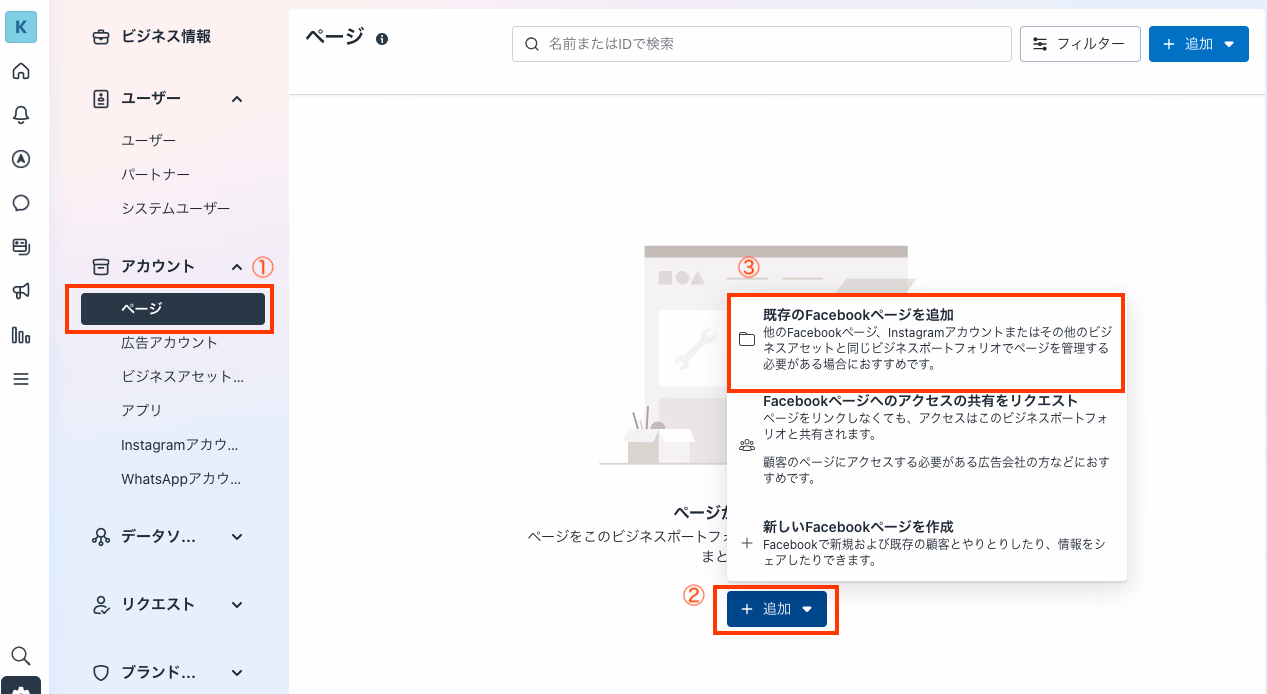Click the briefcase icon beside ビジネス情報
This screenshot has width=1267, height=694.
point(101,37)
